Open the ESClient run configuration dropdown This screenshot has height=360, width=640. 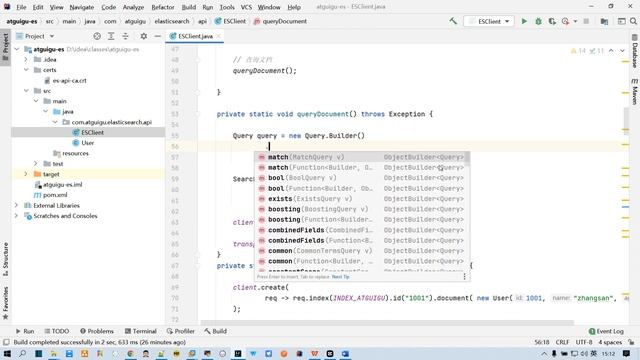(x=489, y=21)
